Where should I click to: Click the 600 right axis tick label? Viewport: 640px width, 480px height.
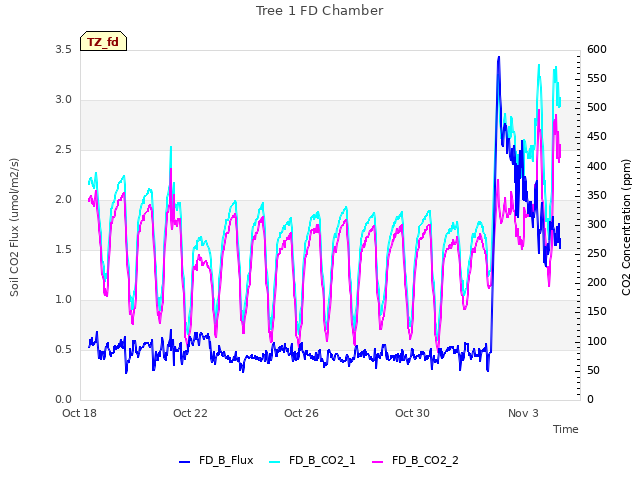tap(597, 49)
